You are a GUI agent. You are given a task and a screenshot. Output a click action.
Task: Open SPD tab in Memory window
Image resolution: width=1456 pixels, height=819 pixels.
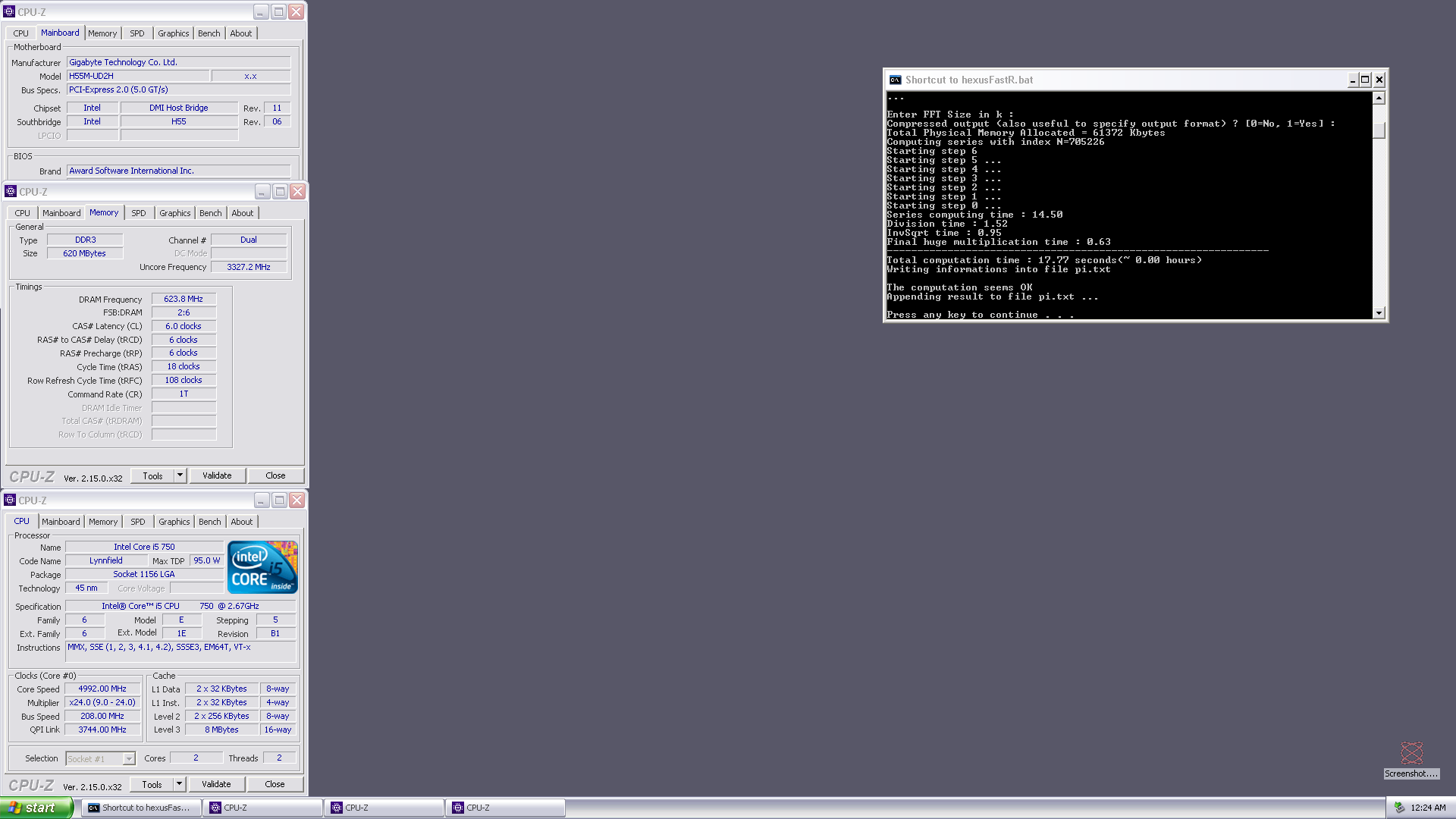click(x=139, y=213)
